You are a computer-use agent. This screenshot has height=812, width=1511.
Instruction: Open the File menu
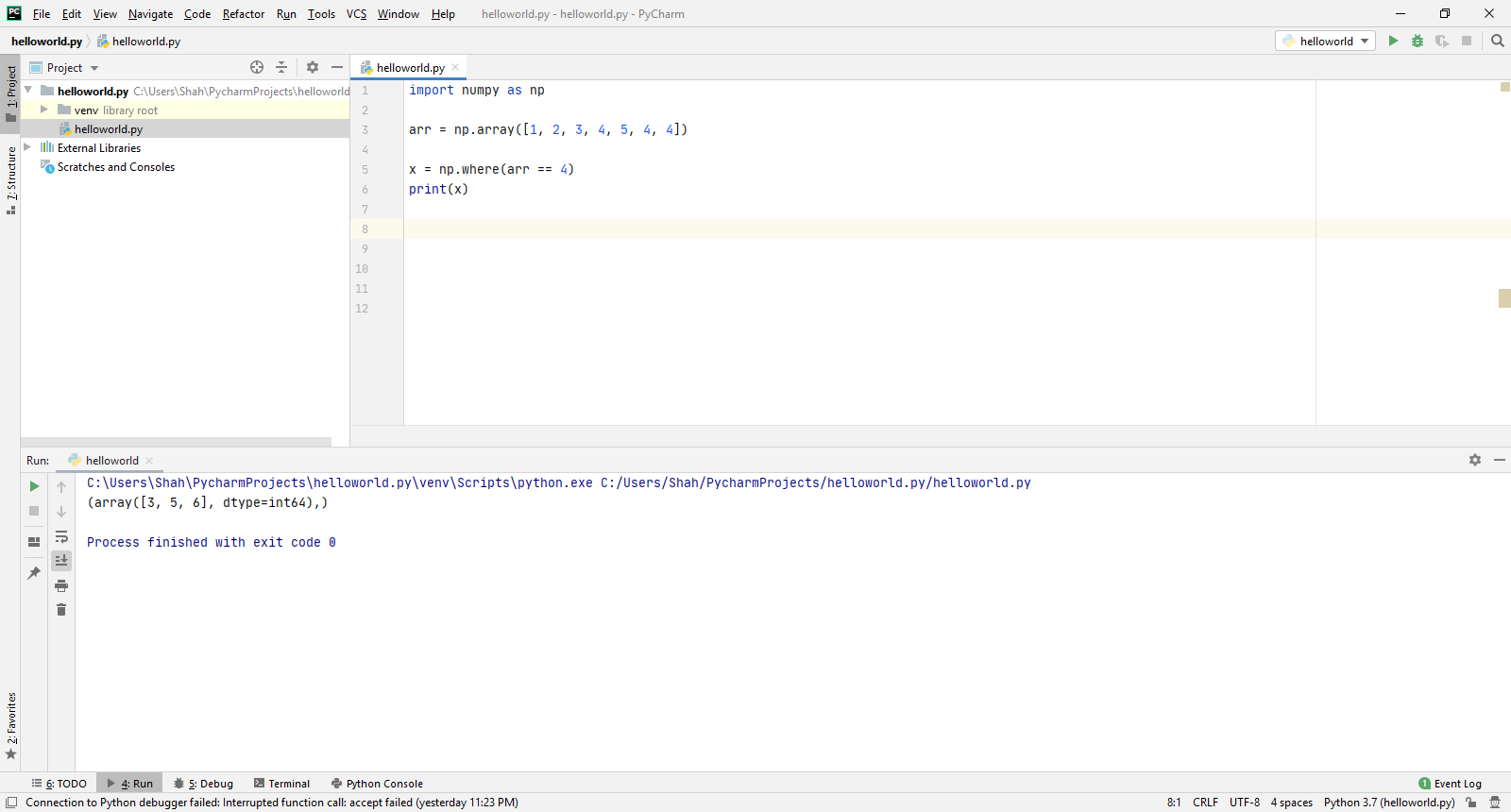(x=42, y=13)
